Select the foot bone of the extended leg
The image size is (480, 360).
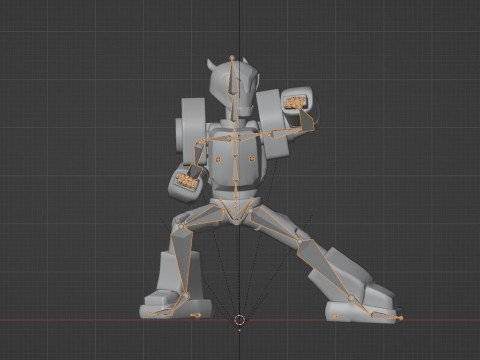pos(361,306)
